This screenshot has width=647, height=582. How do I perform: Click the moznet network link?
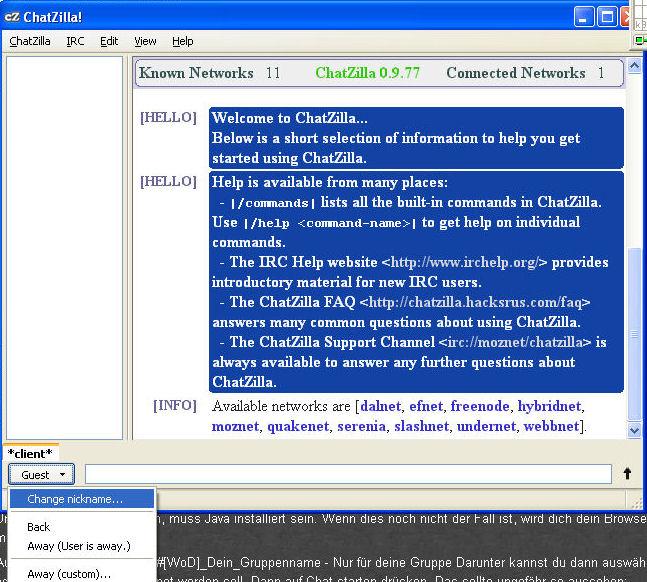pyautogui.click(x=234, y=426)
